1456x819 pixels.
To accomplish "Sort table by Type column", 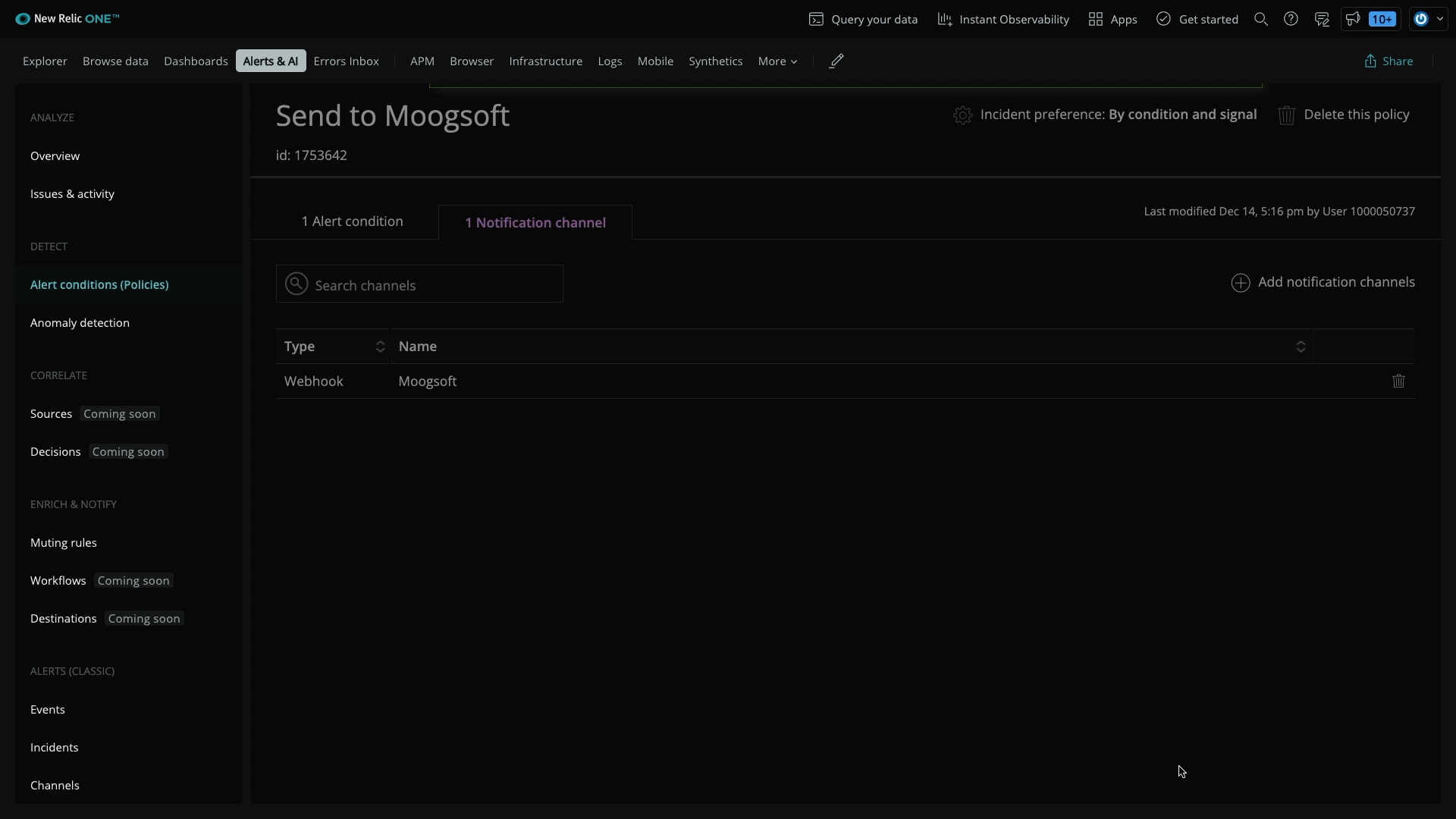I will (334, 347).
